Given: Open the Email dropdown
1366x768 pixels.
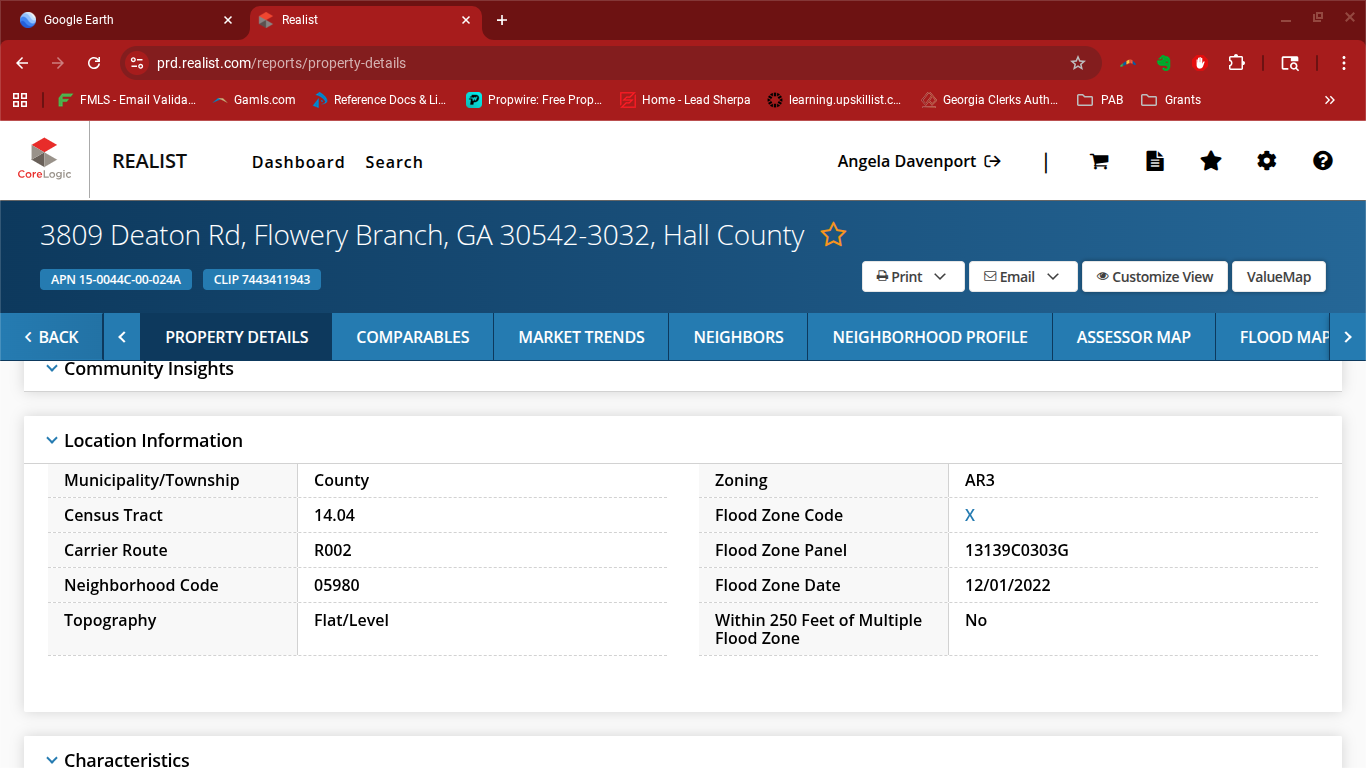Looking at the screenshot, I should coord(1023,277).
